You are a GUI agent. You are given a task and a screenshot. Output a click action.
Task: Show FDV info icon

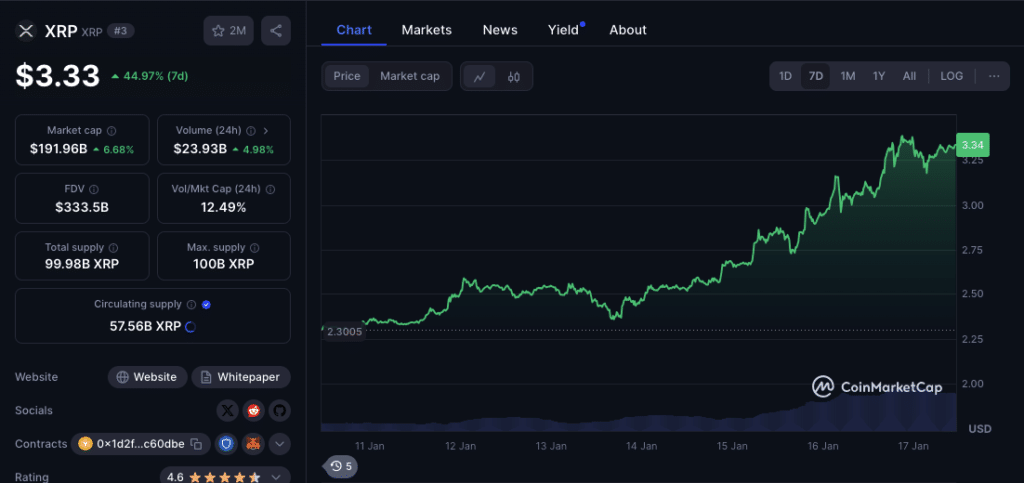click(93, 189)
